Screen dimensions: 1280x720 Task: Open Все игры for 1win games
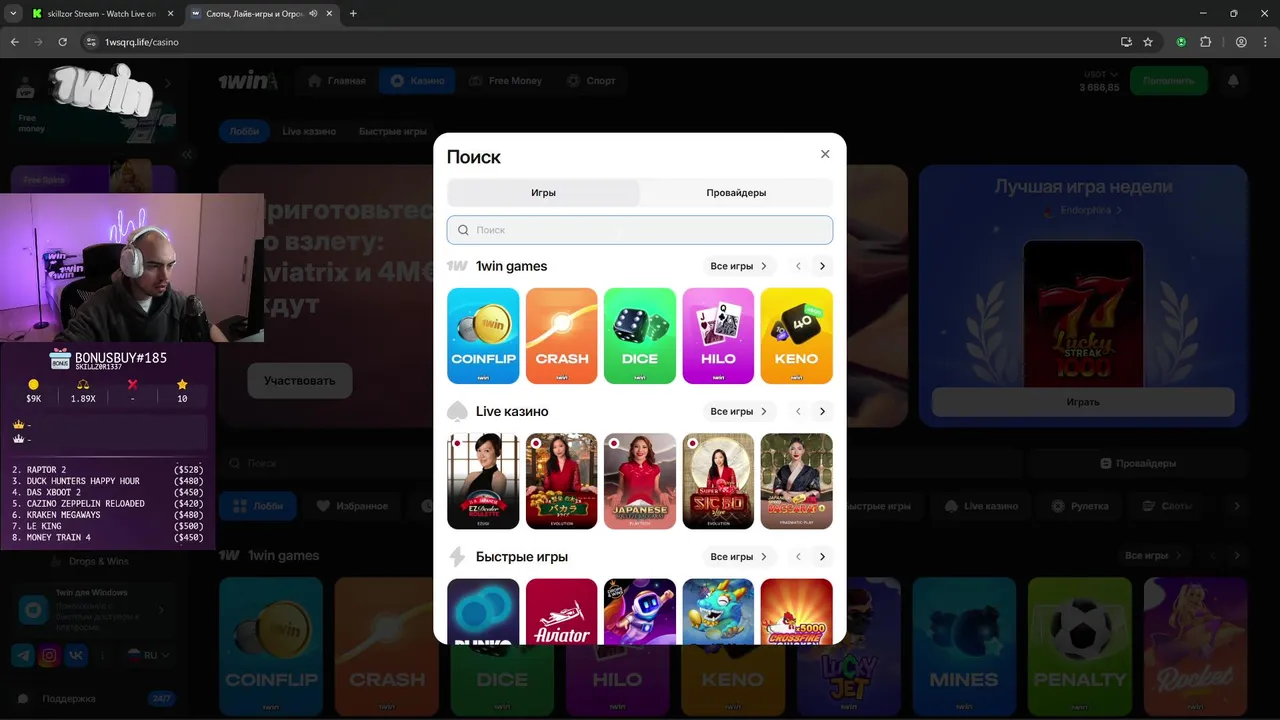(739, 266)
